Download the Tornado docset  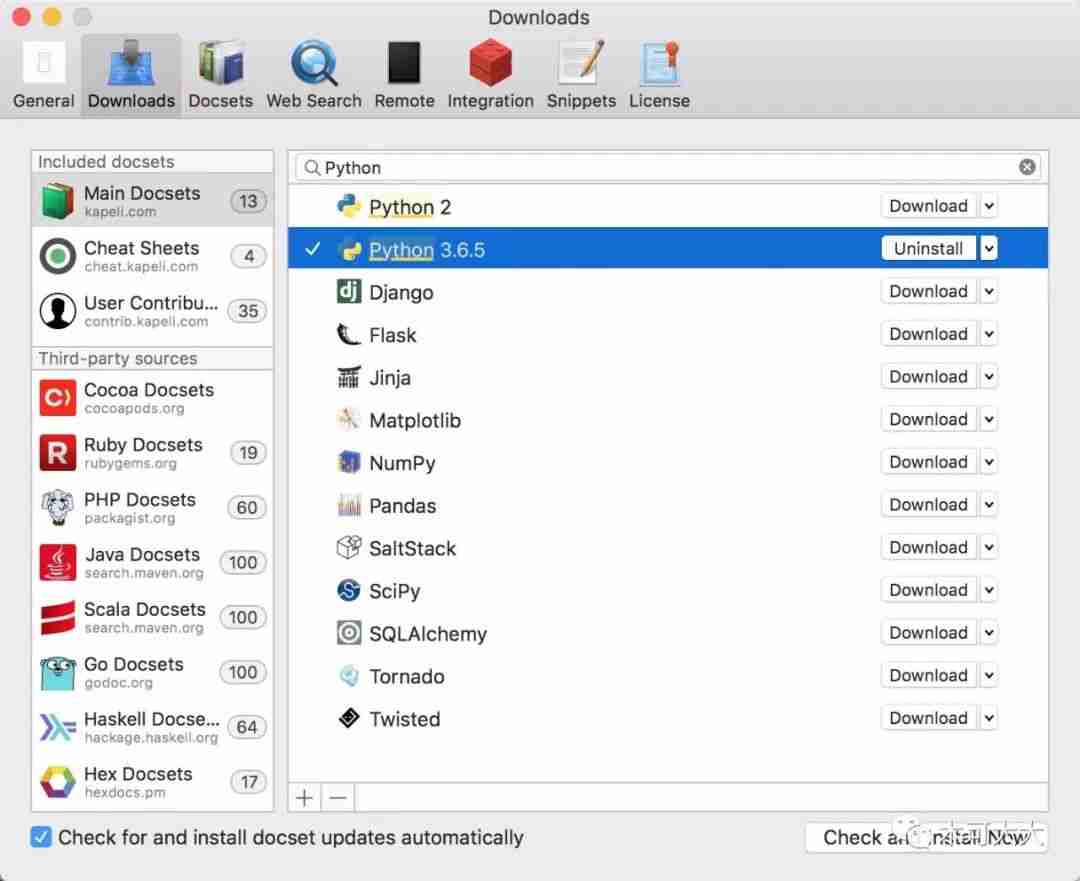[928, 676]
